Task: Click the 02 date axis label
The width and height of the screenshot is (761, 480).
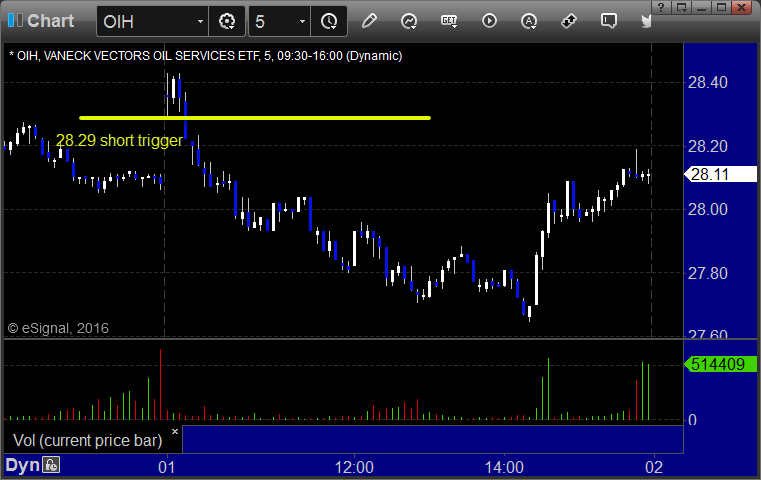Action: point(654,467)
